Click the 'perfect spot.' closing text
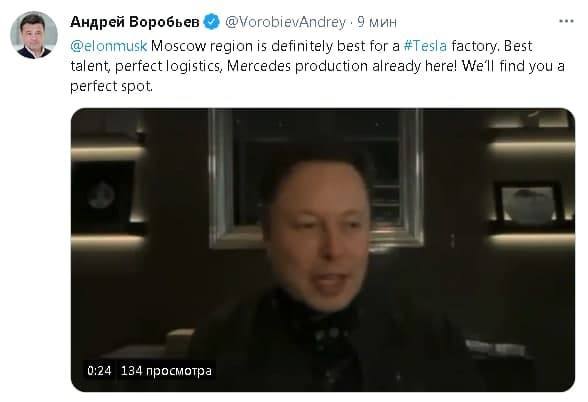The image size is (588, 402). click(111, 86)
